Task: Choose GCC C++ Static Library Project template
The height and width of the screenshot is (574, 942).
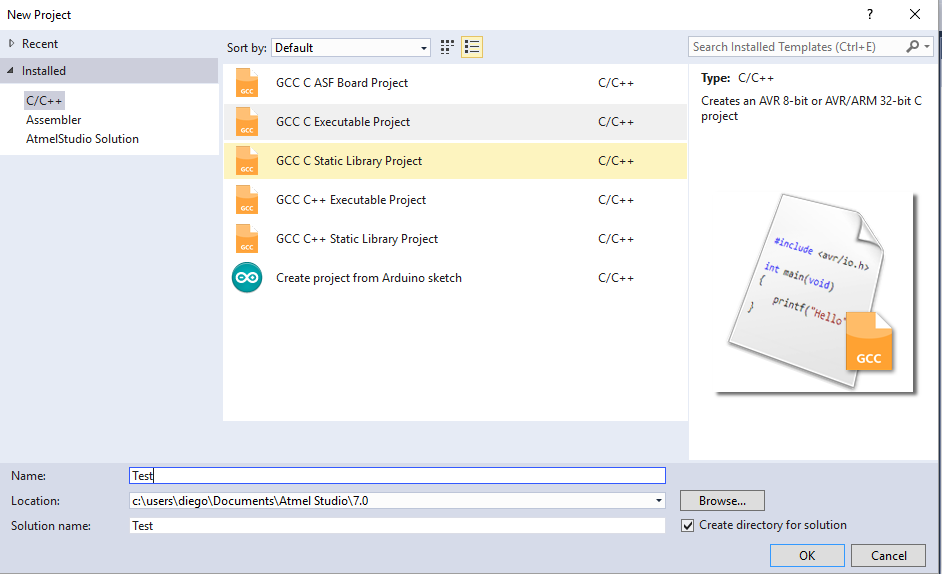Action: click(x=455, y=239)
